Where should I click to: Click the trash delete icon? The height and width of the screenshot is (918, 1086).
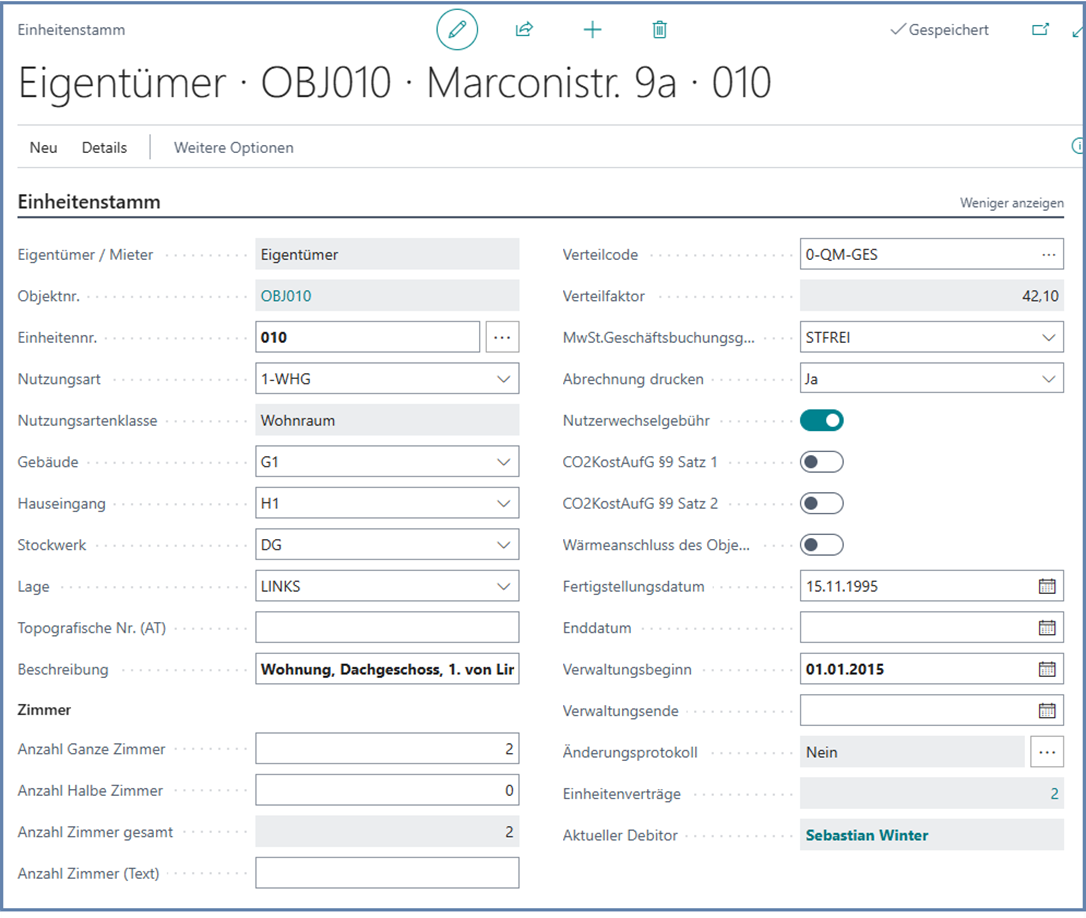pyautogui.click(x=659, y=30)
